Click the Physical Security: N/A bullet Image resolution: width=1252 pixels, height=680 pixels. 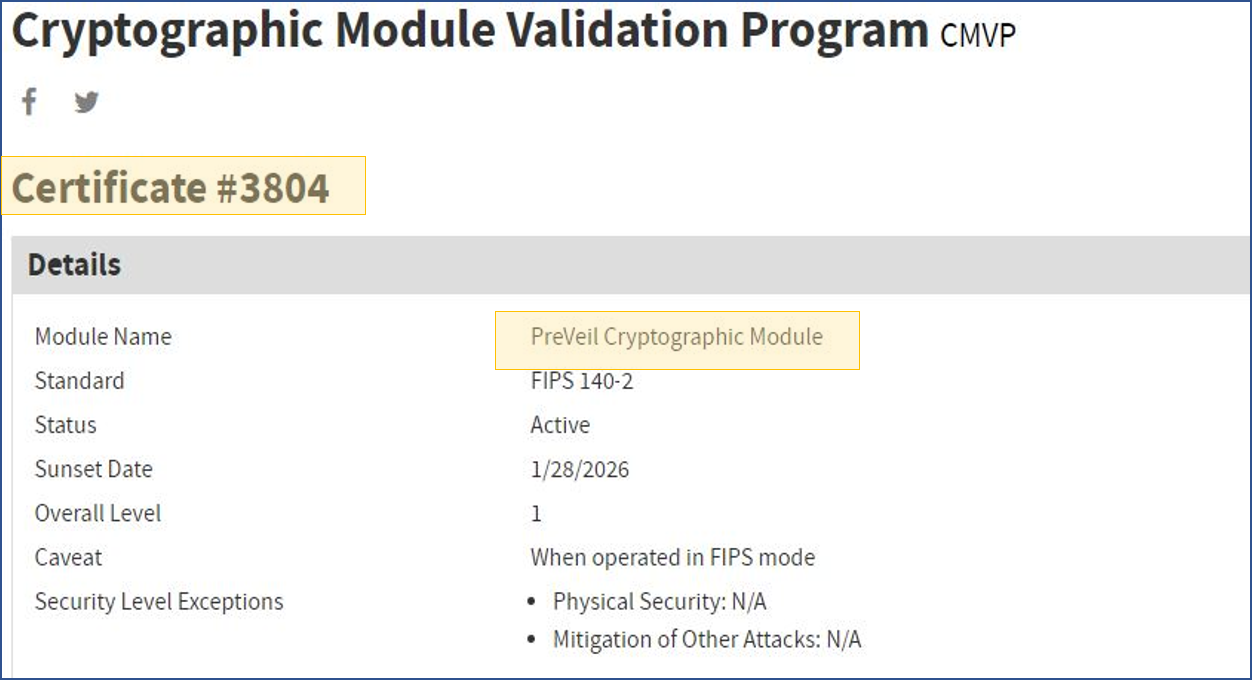[660, 601]
